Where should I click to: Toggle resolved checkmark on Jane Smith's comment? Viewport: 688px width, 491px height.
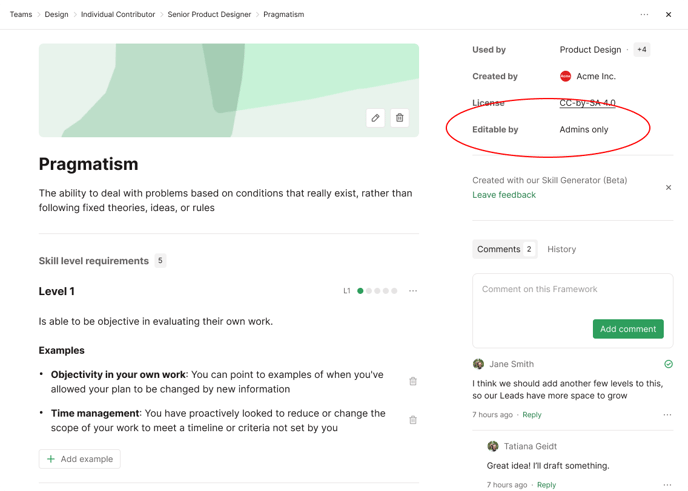coord(668,364)
